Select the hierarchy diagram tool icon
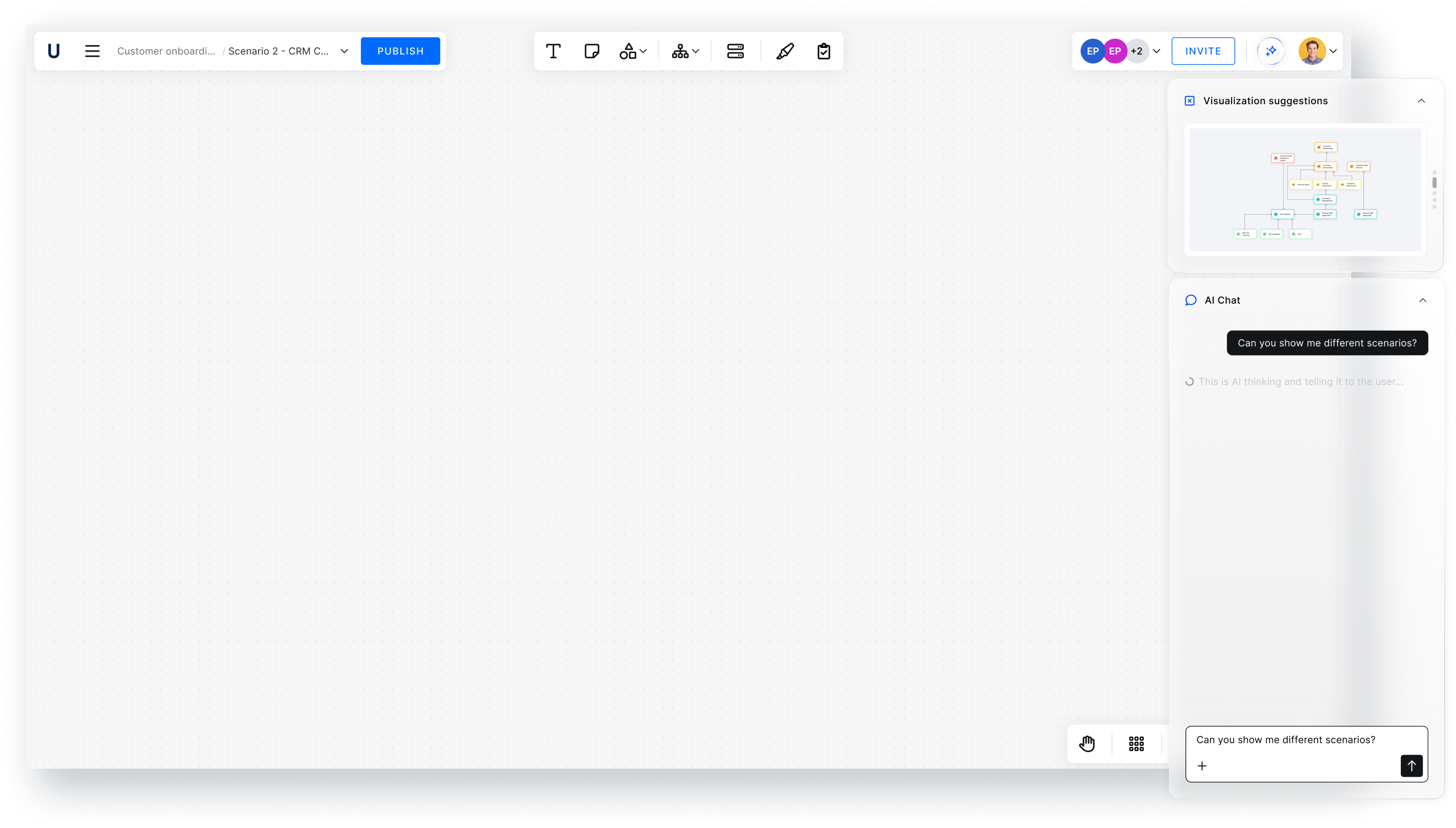Screen dimensions: 1456x828 (680, 51)
